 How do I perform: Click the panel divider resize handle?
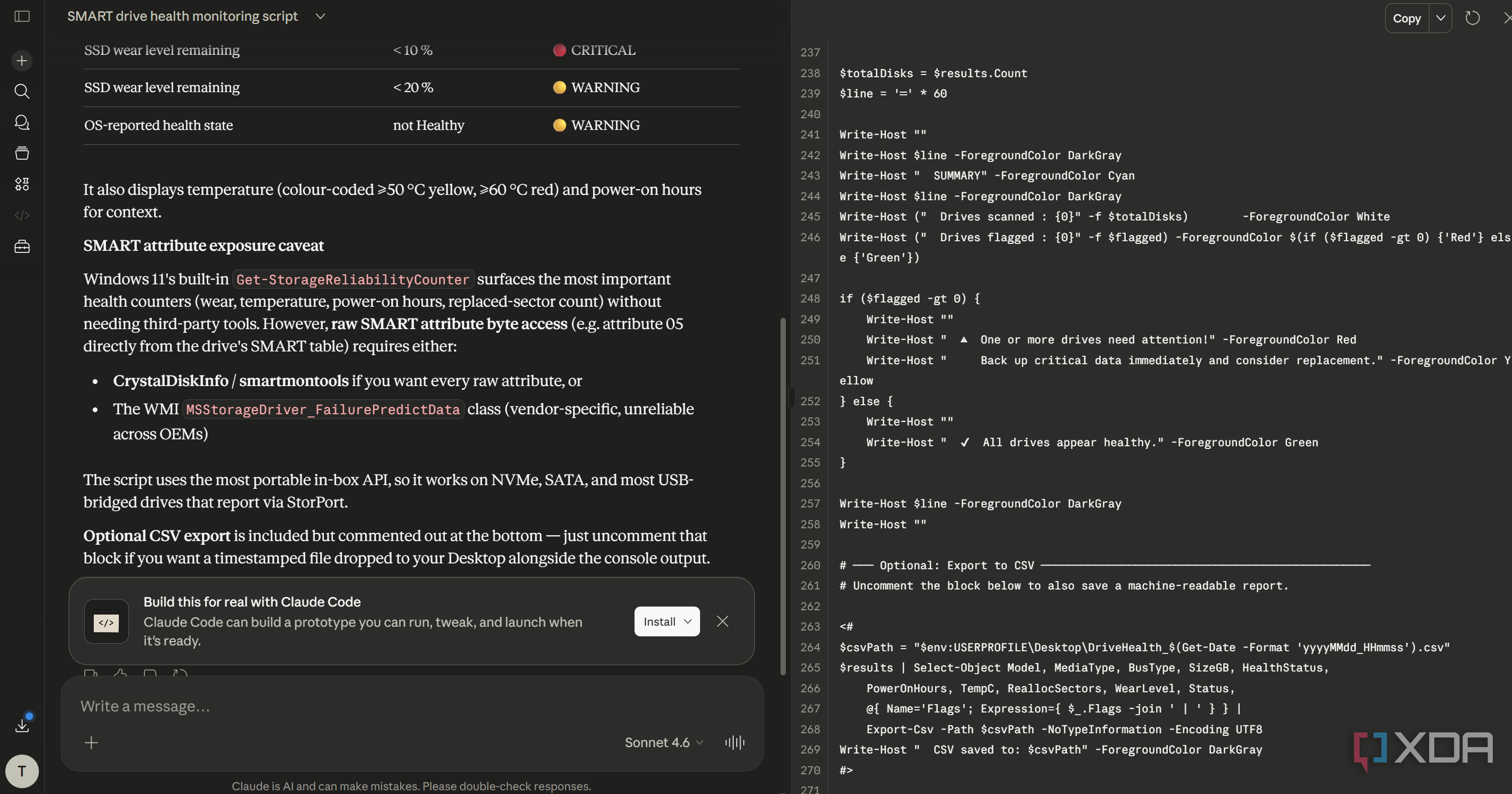click(791, 397)
